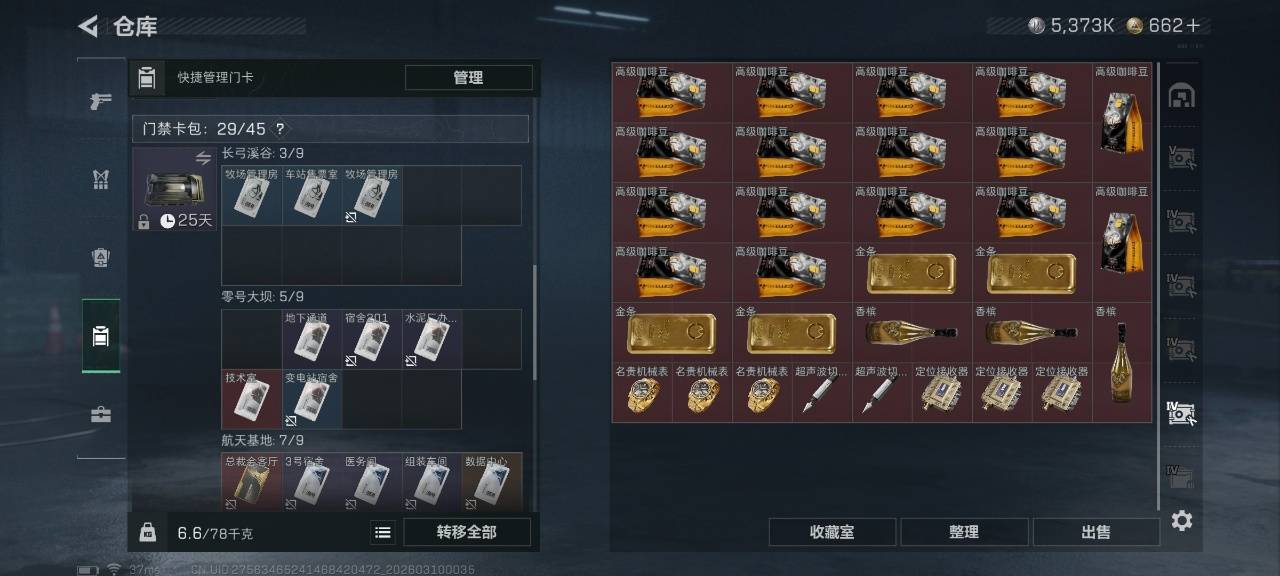Click the 出售 button
This screenshot has width=1280, height=576.
click(x=1096, y=532)
